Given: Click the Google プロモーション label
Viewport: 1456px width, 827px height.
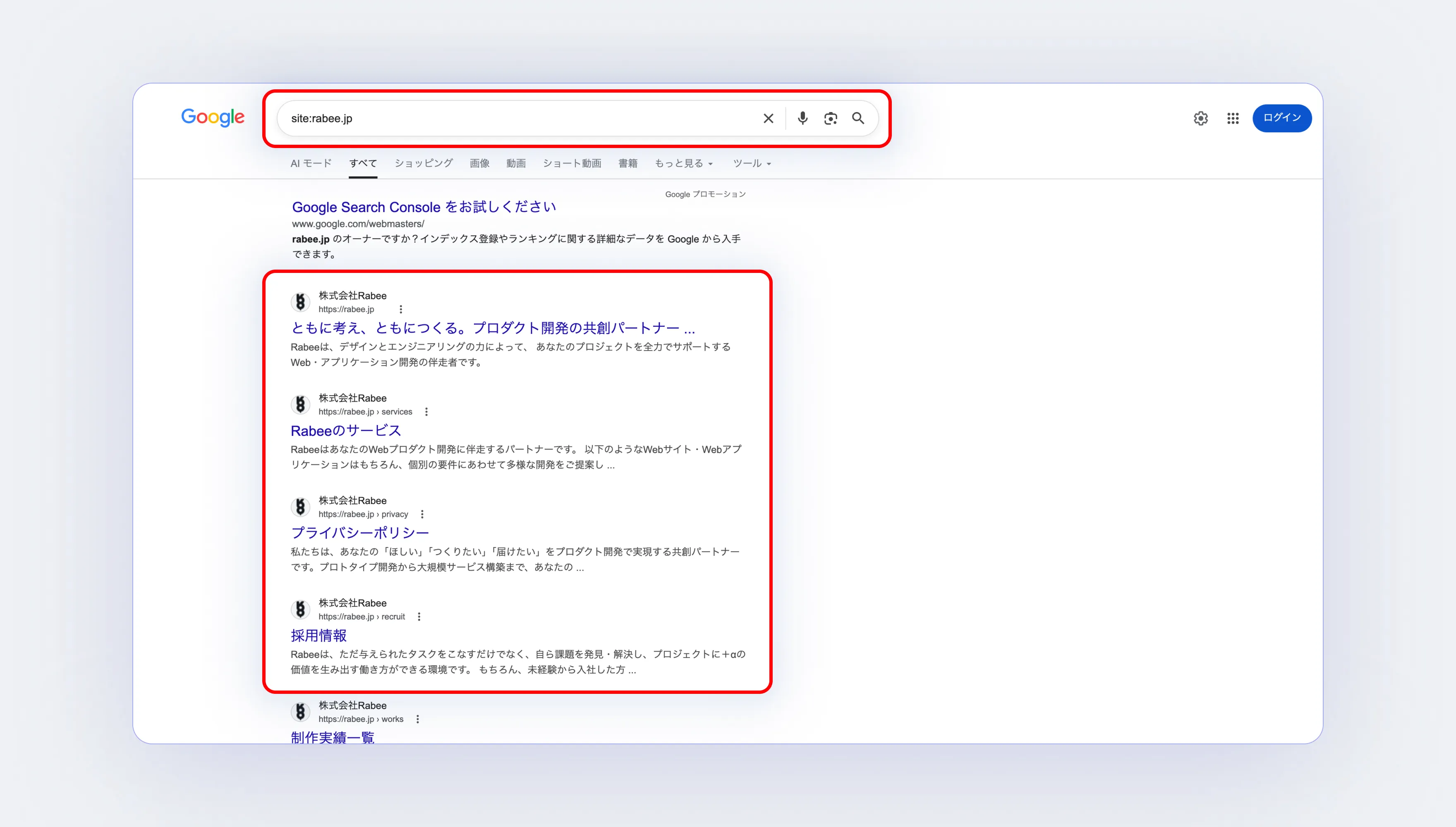Looking at the screenshot, I should [x=705, y=194].
